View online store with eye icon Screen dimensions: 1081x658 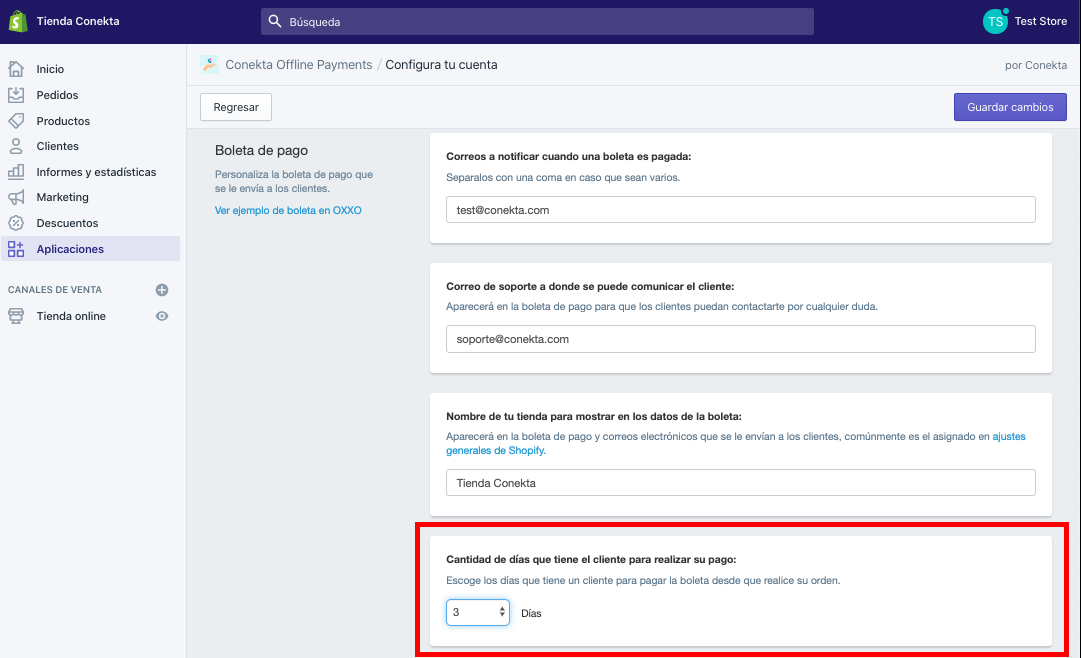162,316
